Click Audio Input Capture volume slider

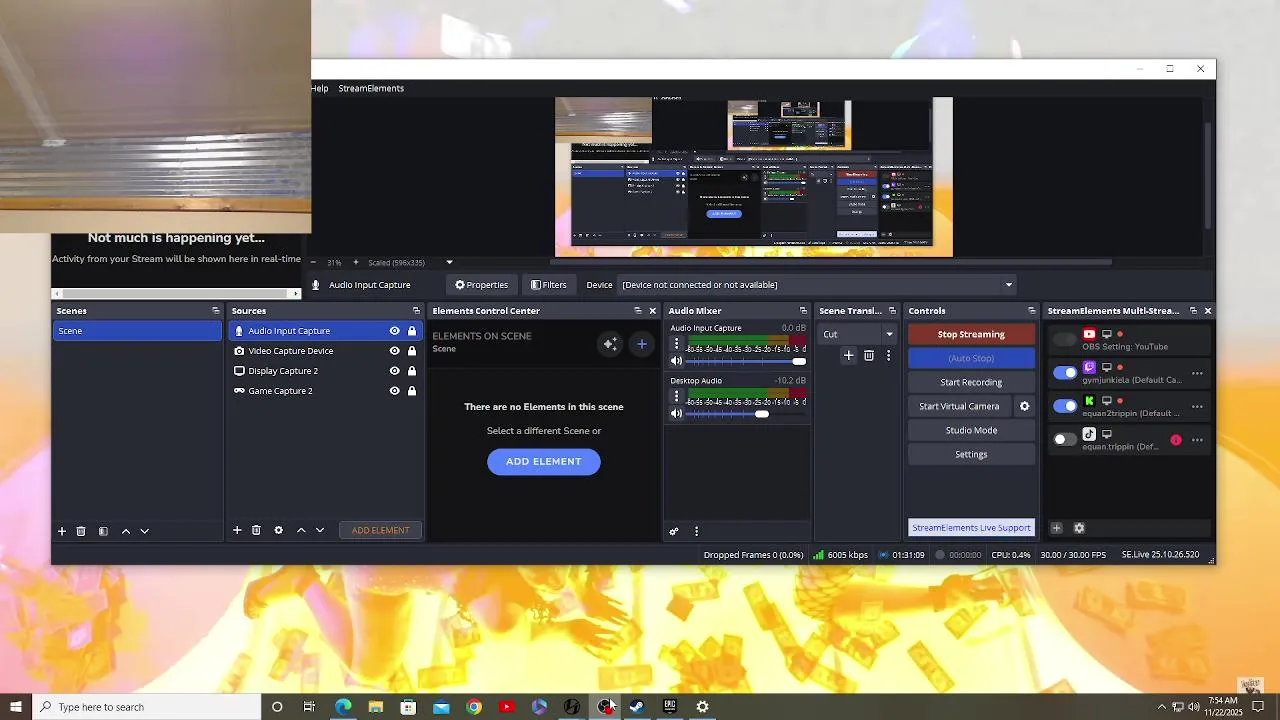(746, 361)
